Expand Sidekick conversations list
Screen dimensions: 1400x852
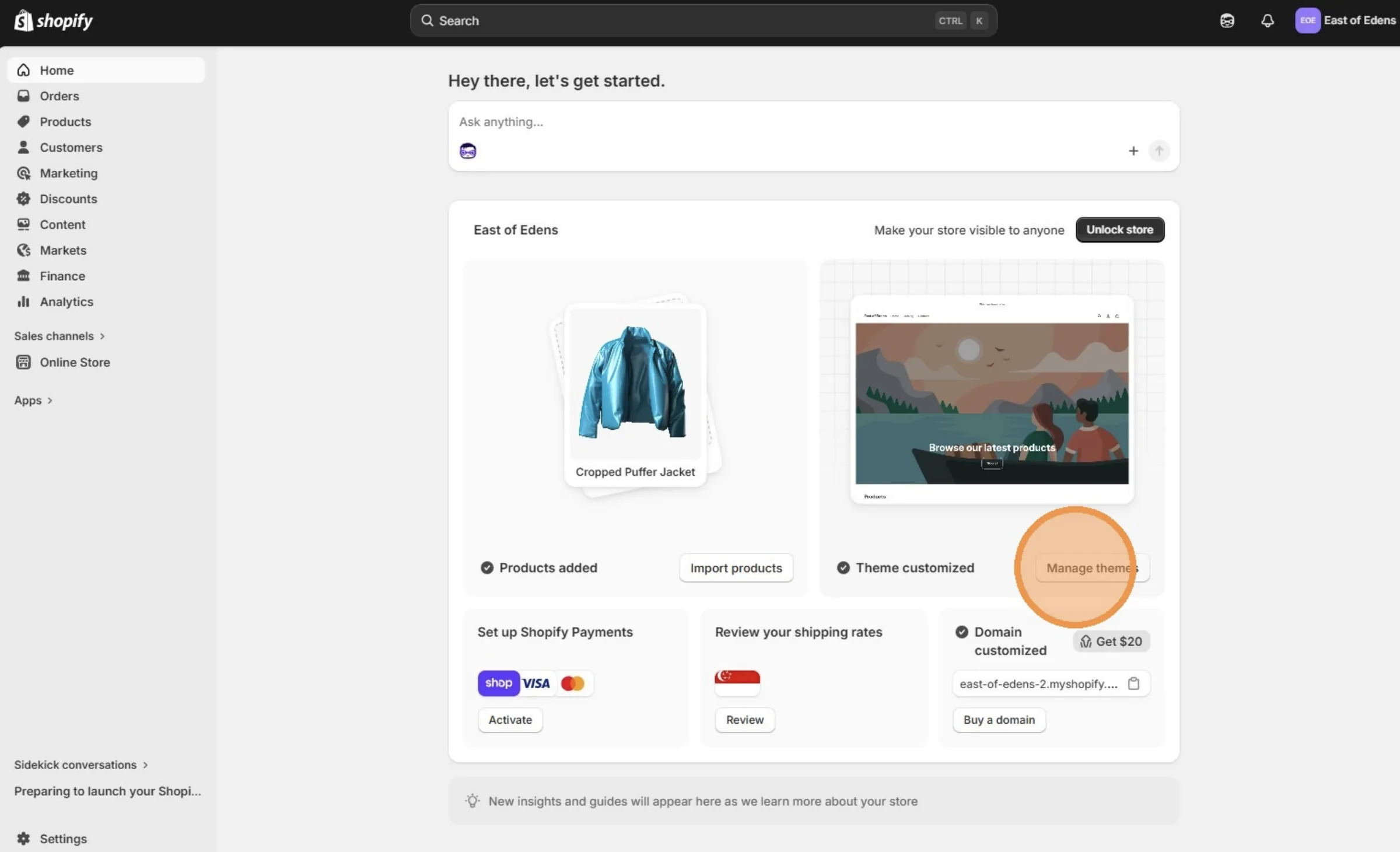click(x=81, y=765)
